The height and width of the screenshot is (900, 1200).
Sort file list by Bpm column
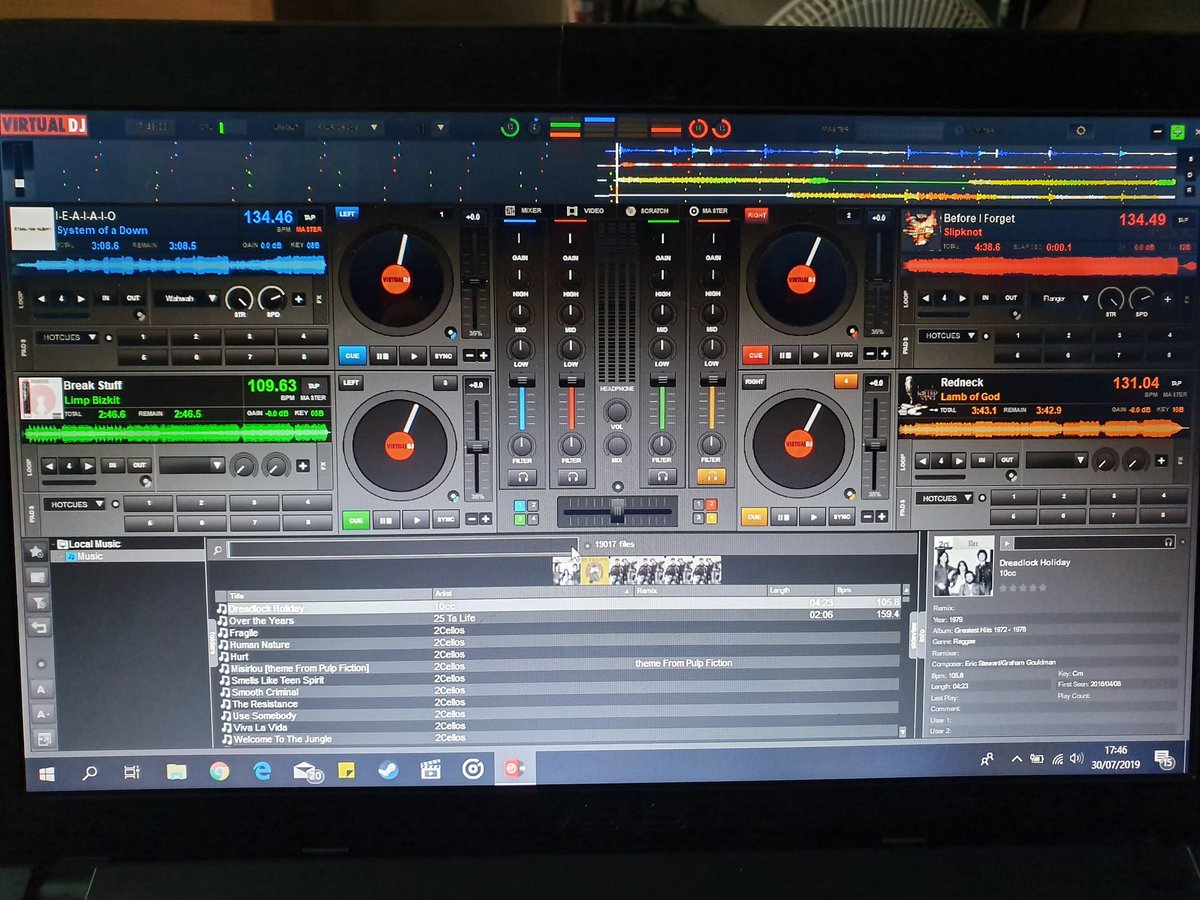(866, 591)
